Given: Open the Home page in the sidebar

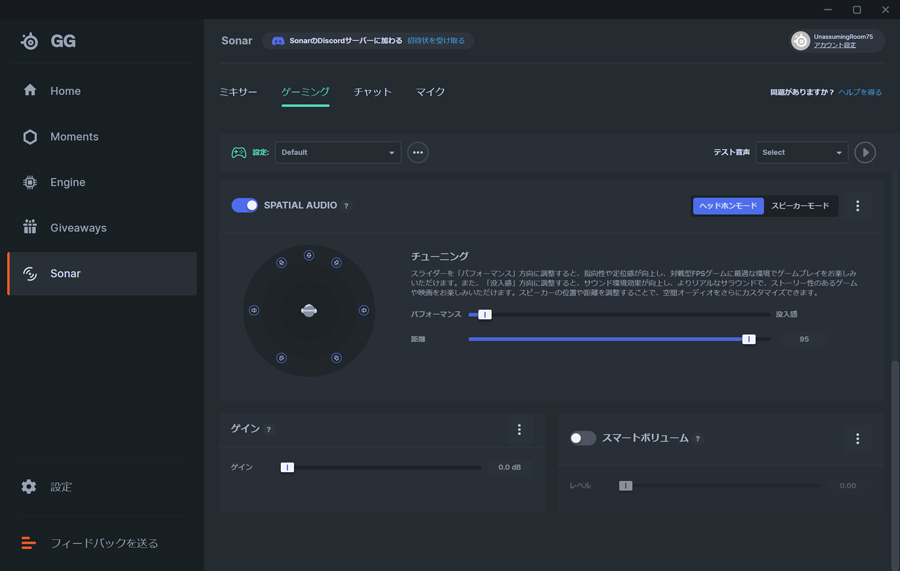Looking at the screenshot, I should tap(102, 91).
